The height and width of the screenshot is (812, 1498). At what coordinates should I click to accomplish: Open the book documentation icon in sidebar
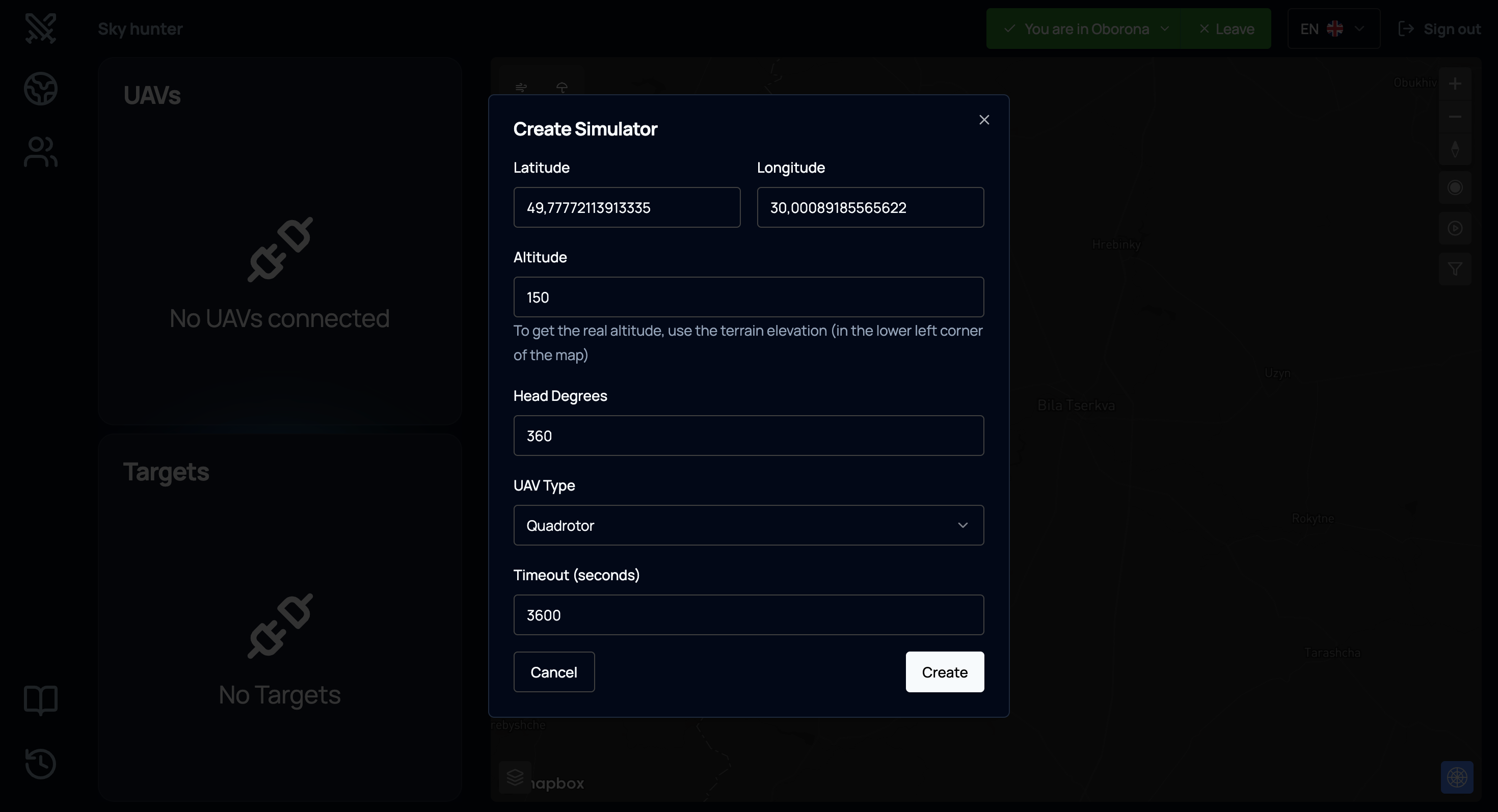pos(41,699)
